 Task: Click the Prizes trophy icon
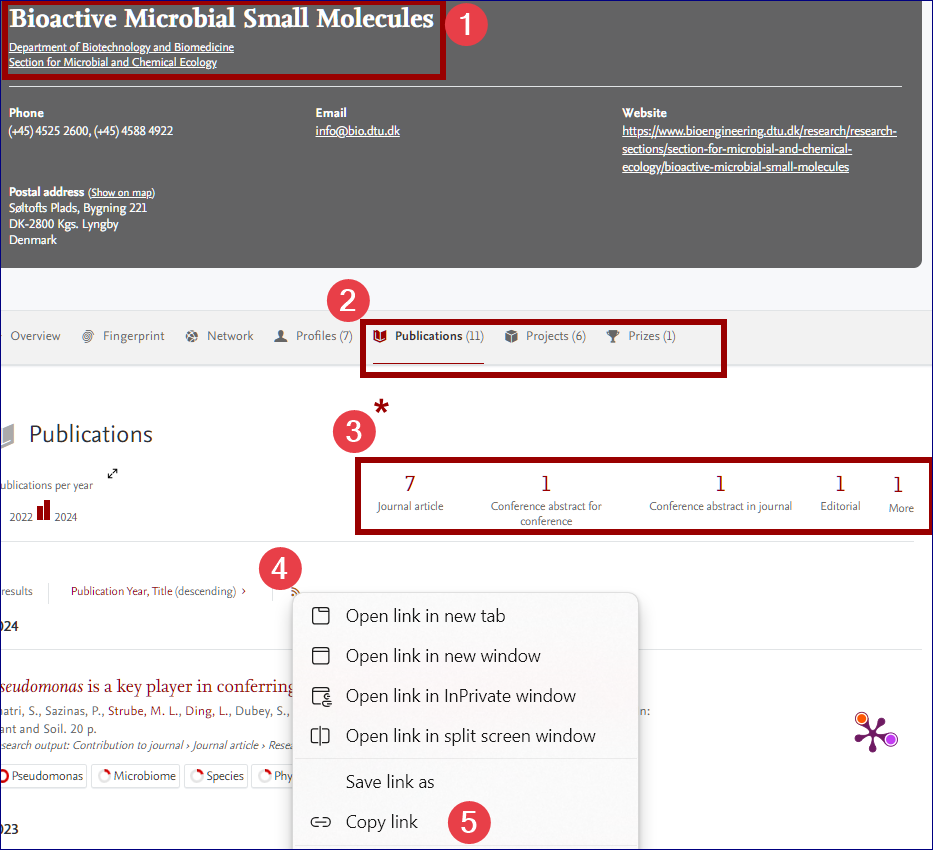(x=613, y=336)
